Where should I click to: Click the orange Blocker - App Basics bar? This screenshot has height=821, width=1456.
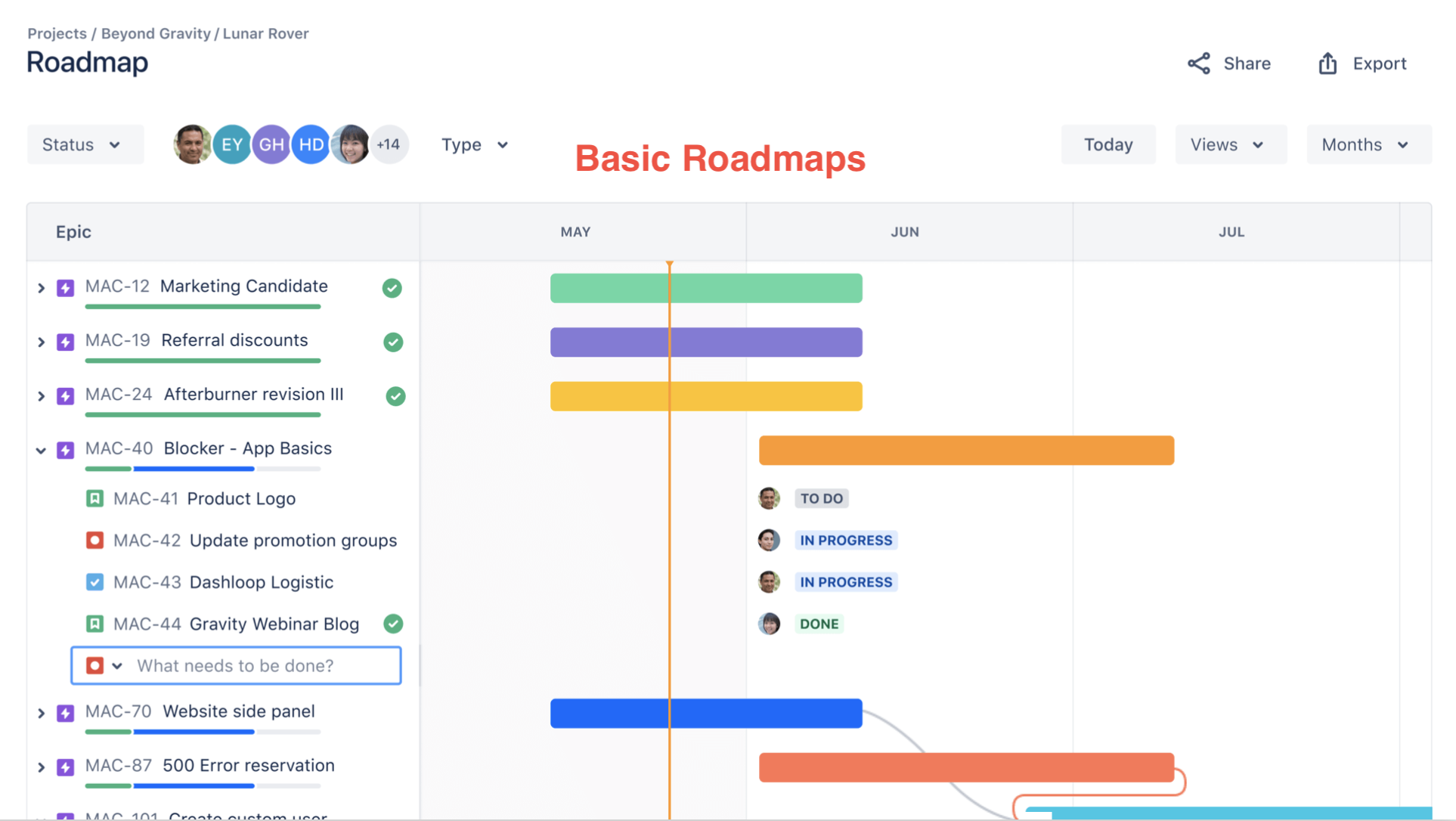pos(965,451)
